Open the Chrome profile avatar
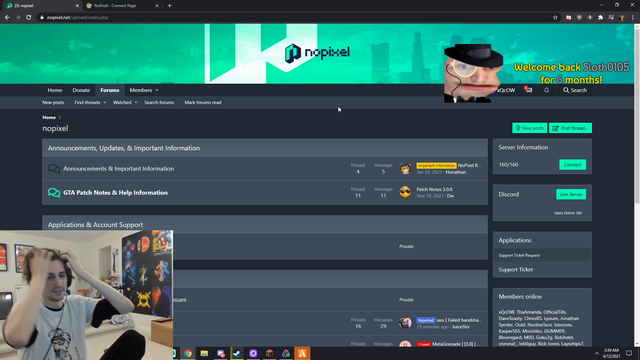640x360 pixels. [x=622, y=18]
